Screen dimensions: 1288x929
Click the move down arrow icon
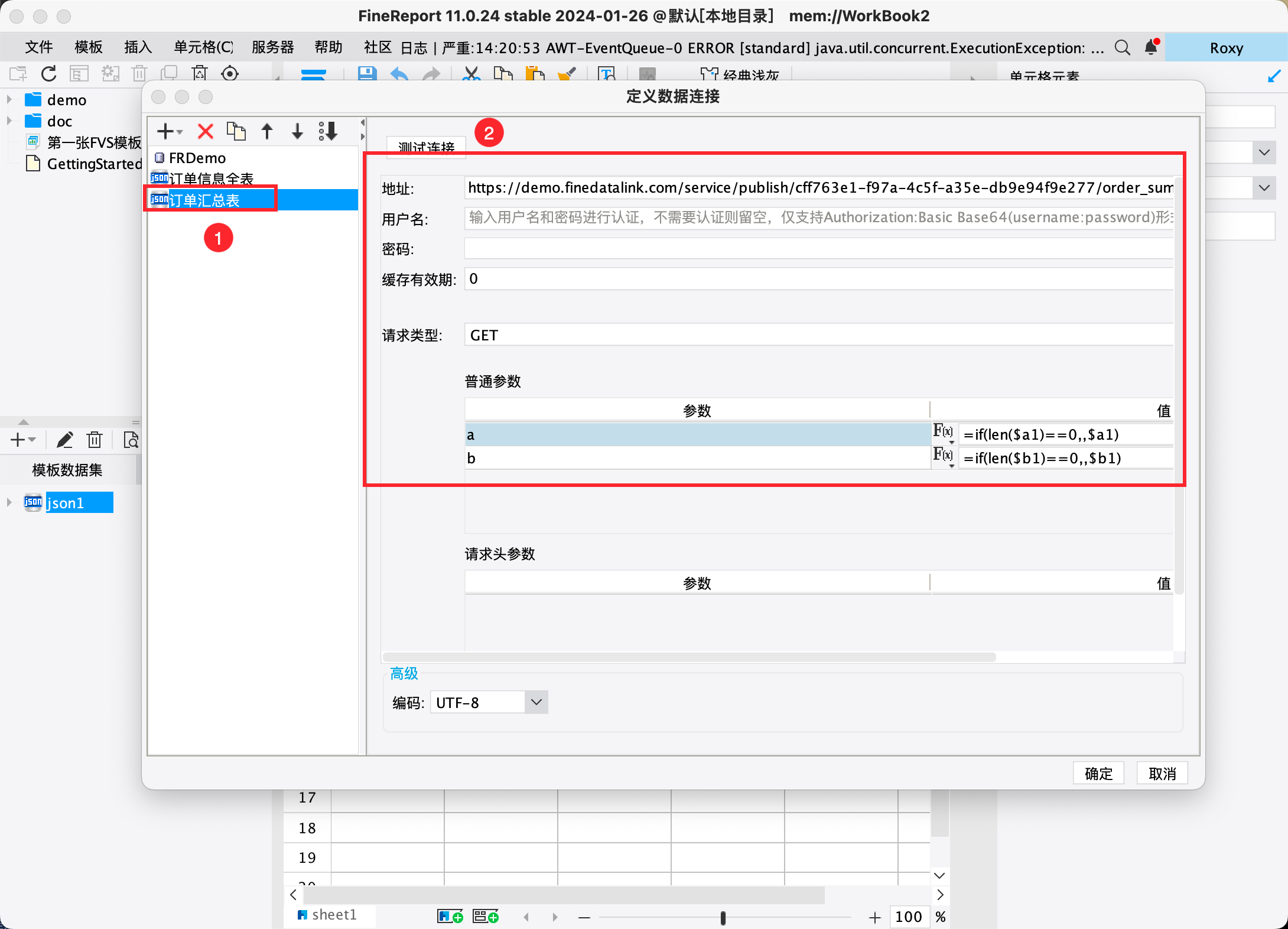coord(297,131)
